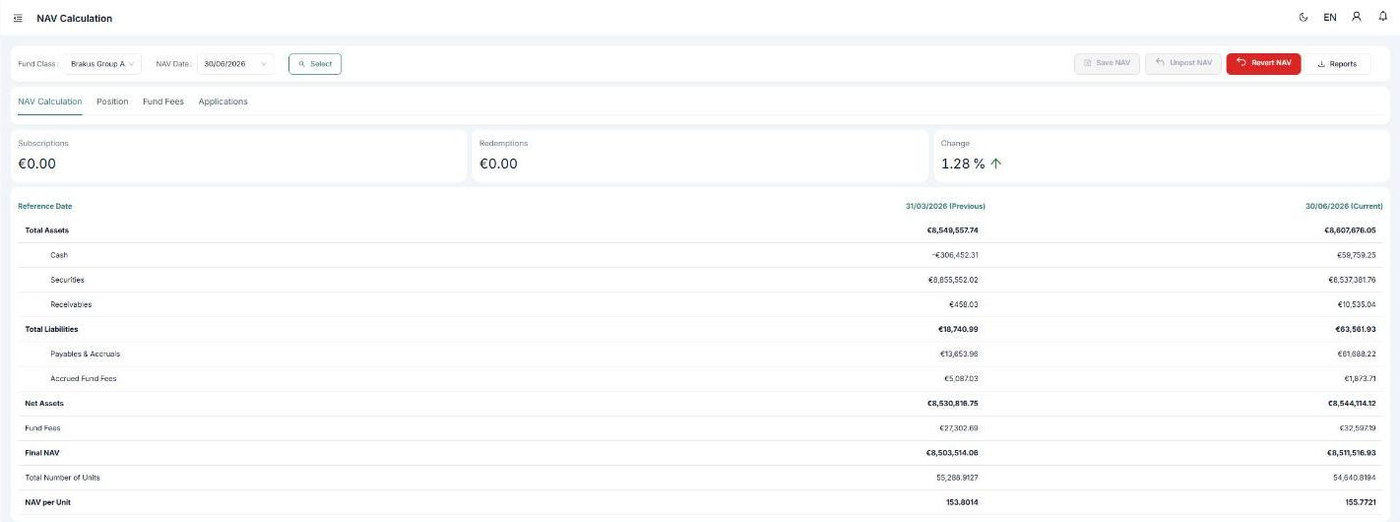
Task: Select the Net Assets row label
Action: 44,403
